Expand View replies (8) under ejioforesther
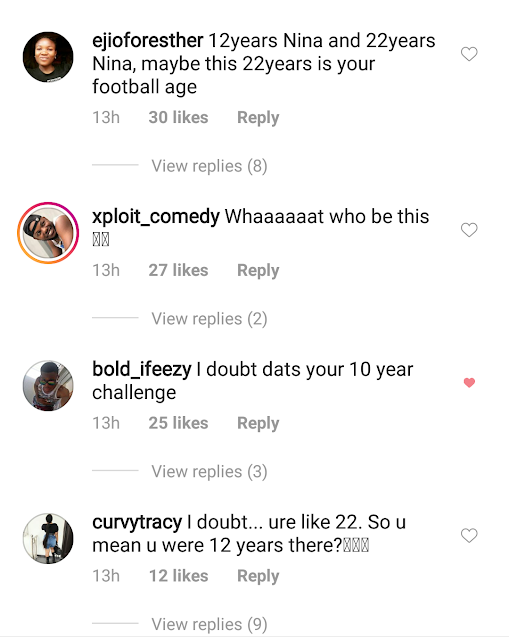The height and width of the screenshot is (640, 509). pos(209,166)
